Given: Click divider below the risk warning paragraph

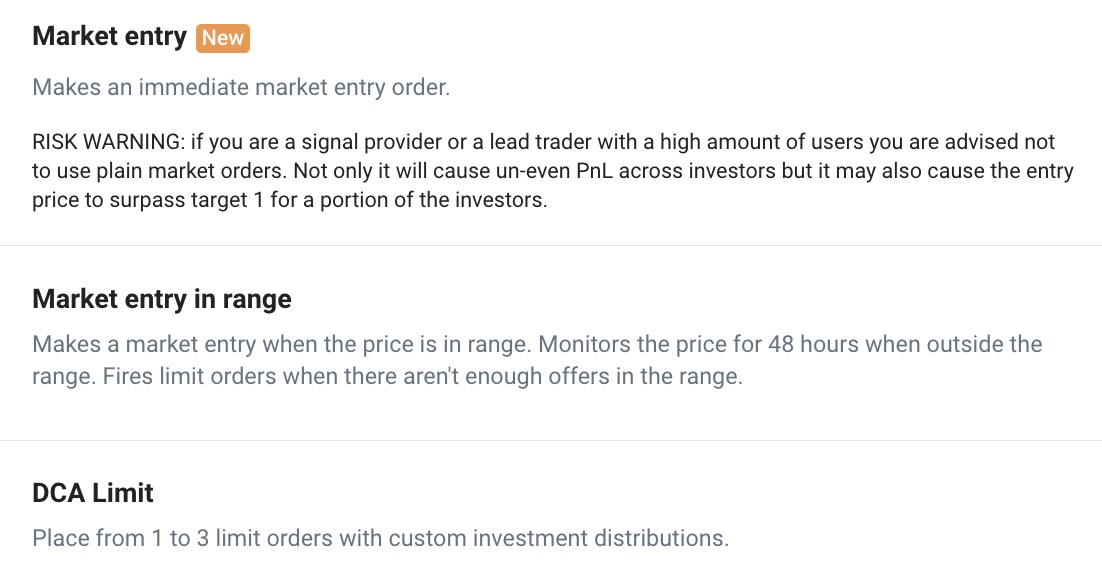Looking at the screenshot, I should click(551, 245).
